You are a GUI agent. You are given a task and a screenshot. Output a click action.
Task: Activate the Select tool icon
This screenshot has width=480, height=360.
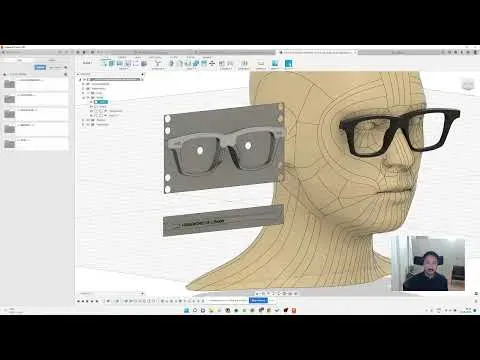pos(289,63)
